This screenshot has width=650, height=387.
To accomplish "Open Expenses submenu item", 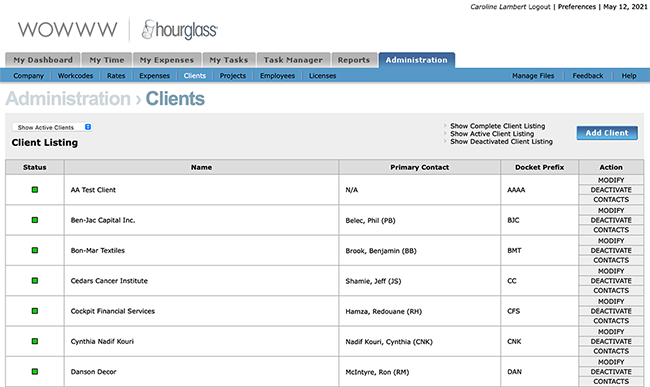I will pos(155,76).
